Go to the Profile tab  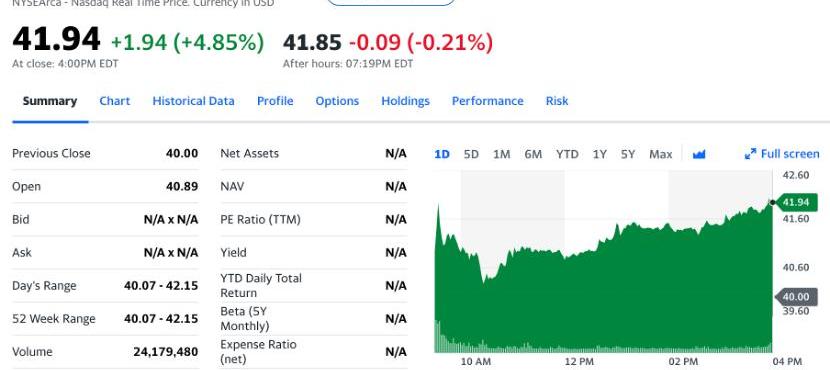(275, 101)
